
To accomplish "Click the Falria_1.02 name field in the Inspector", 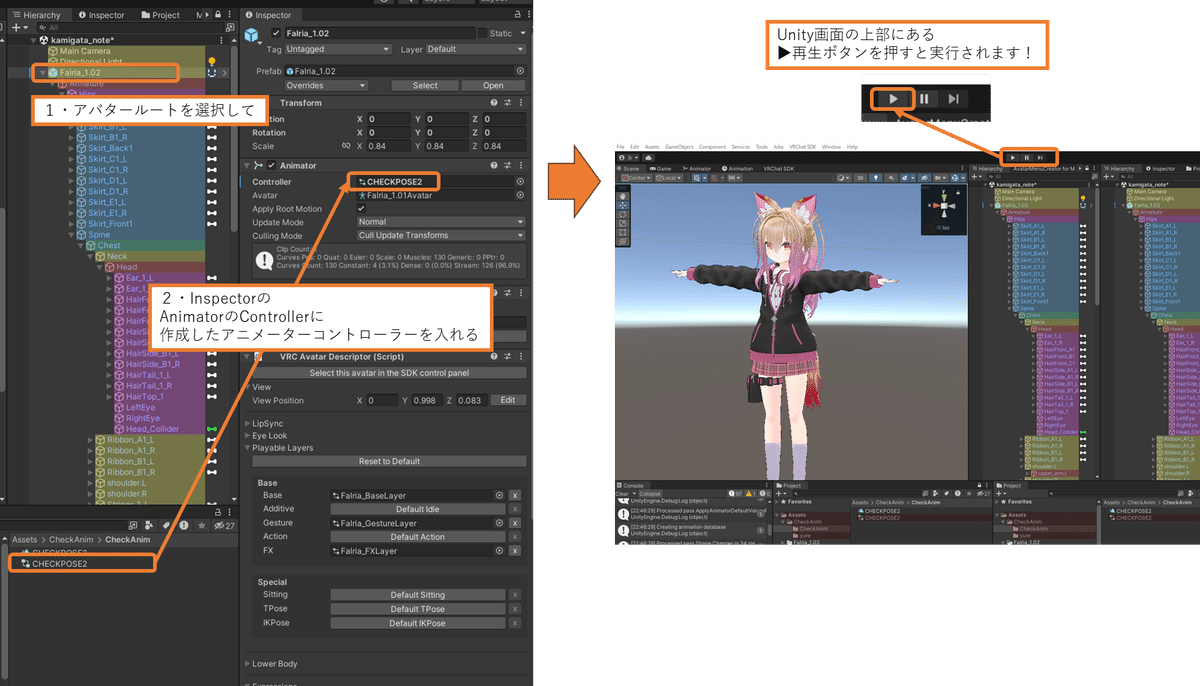I will click(x=380, y=33).
